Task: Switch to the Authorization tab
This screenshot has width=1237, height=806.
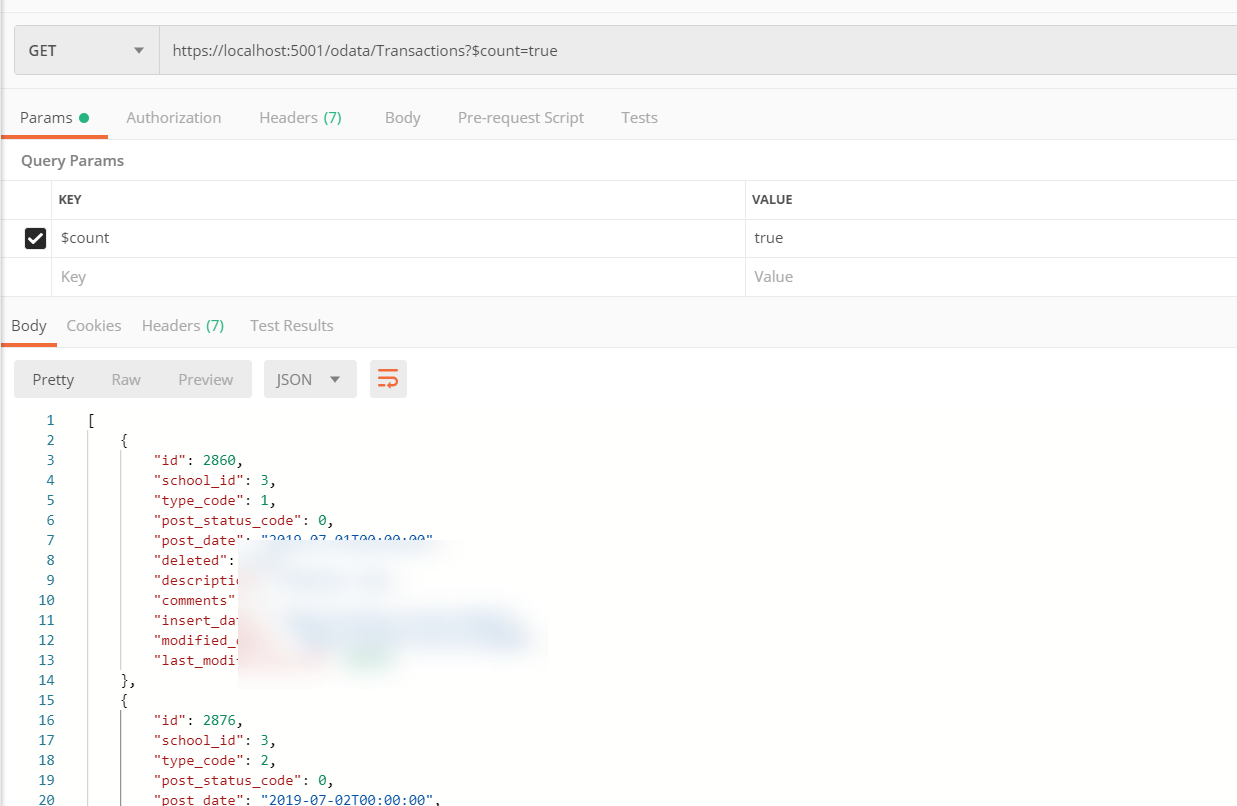Action: coord(173,117)
